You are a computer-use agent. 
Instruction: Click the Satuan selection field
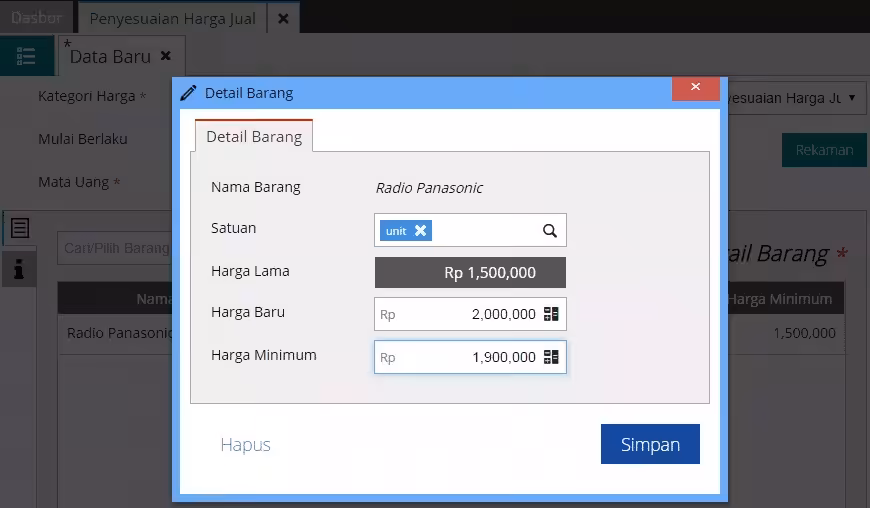[x=470, y=230]
